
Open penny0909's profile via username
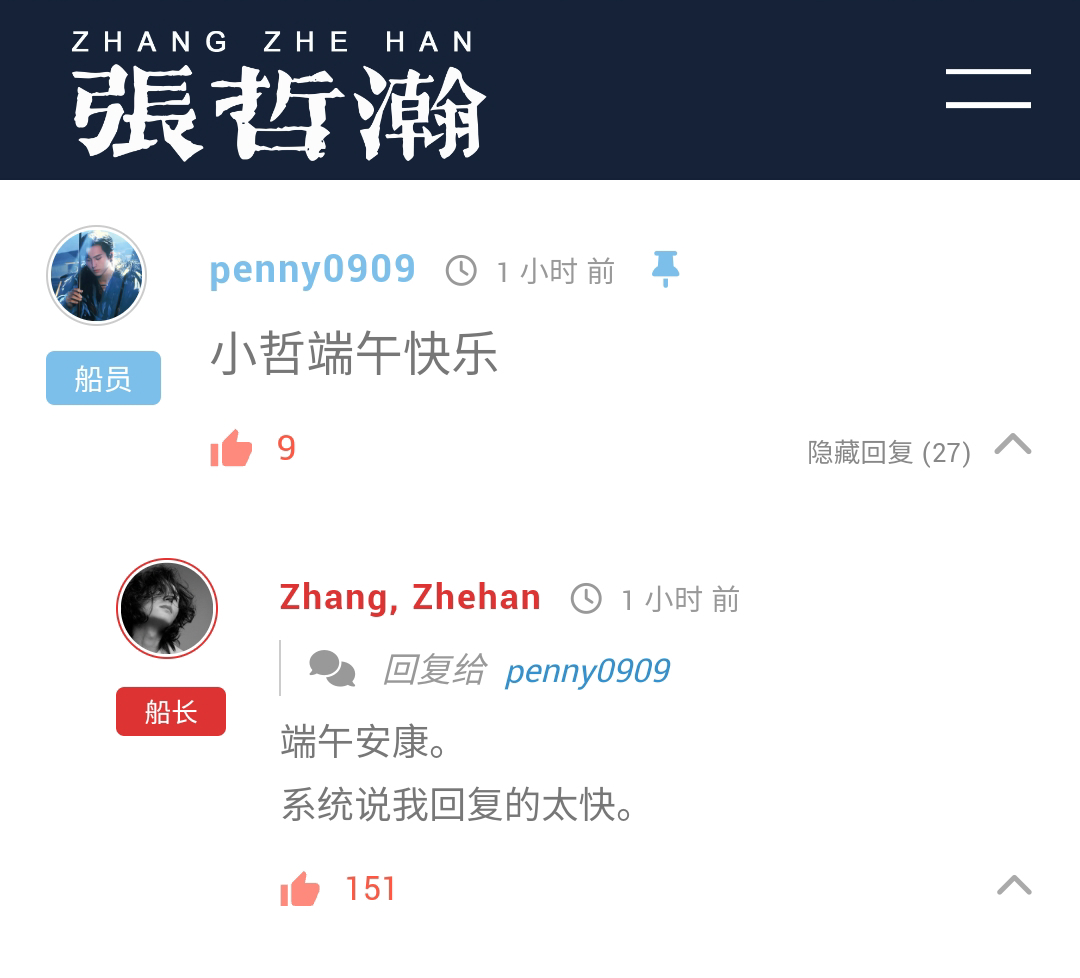click(x=312, y=270)
